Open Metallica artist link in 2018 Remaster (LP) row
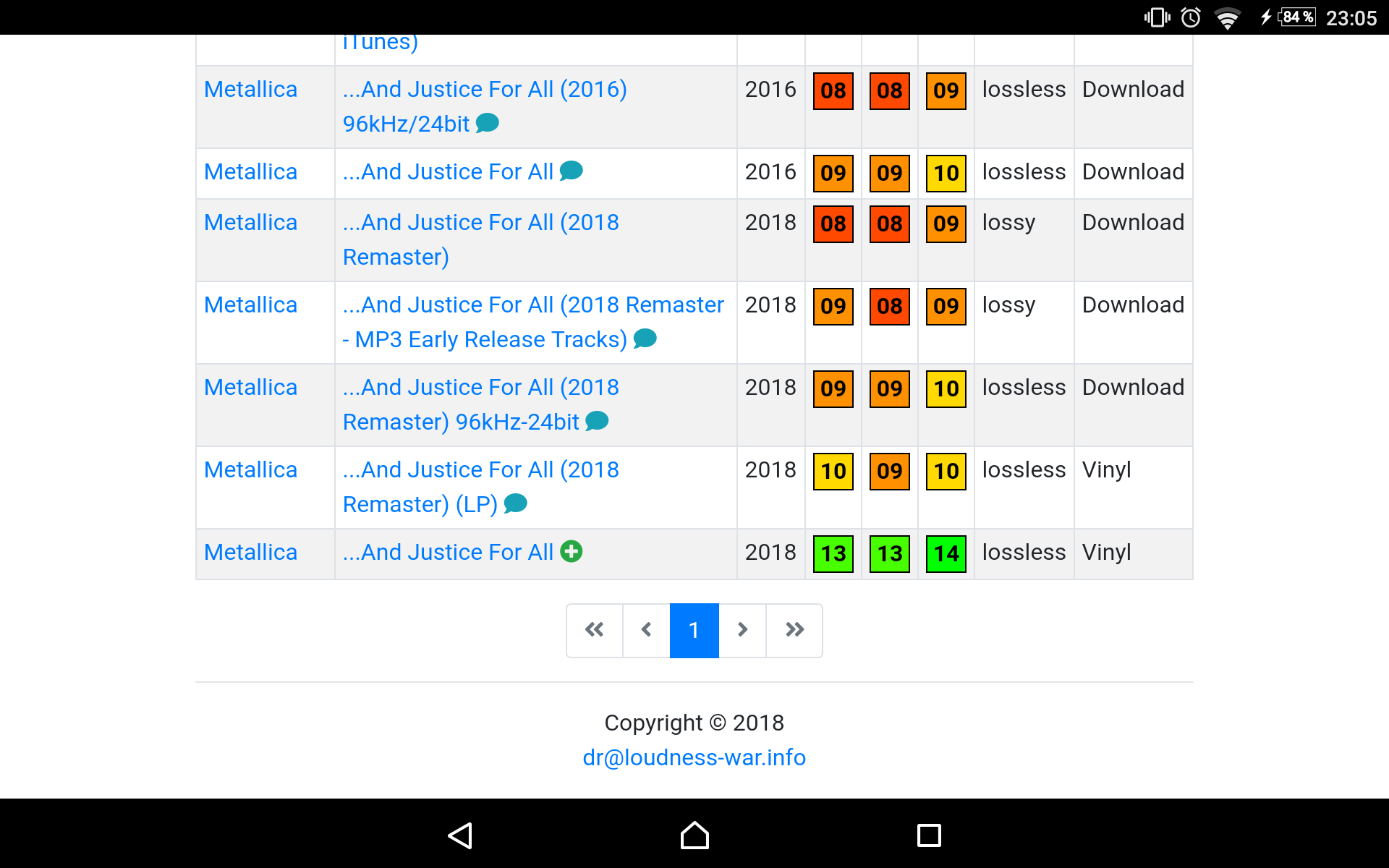 click(250, 469)
